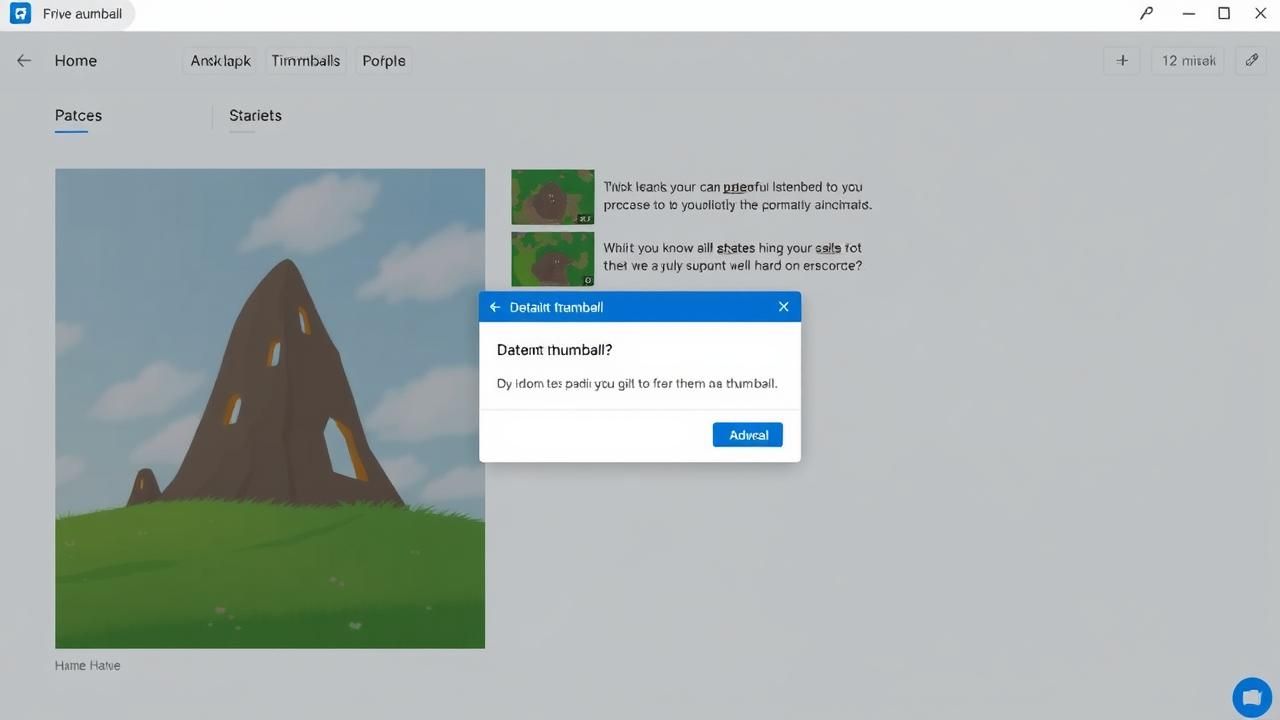Click the pen icon in title bar

coord(1146,14)
